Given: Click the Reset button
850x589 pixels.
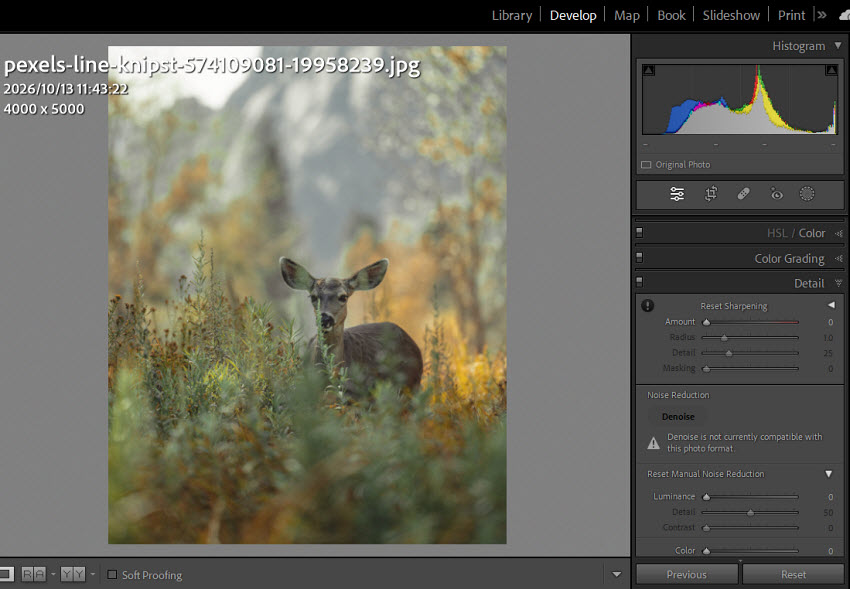Looking at the screenshot, I should (x=793, y=574).
